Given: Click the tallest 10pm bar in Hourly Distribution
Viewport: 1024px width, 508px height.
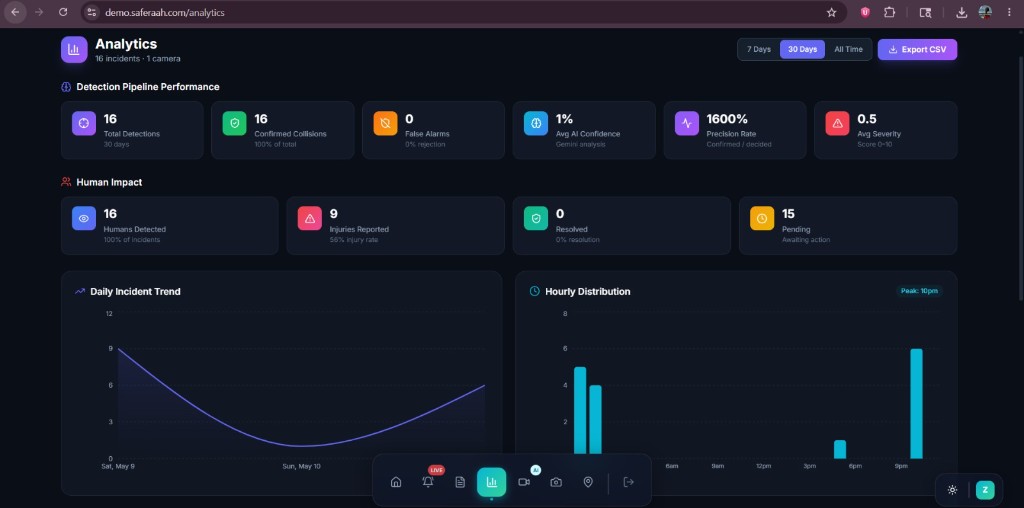Looking at the screenshot, I should (x=916, y=403).
